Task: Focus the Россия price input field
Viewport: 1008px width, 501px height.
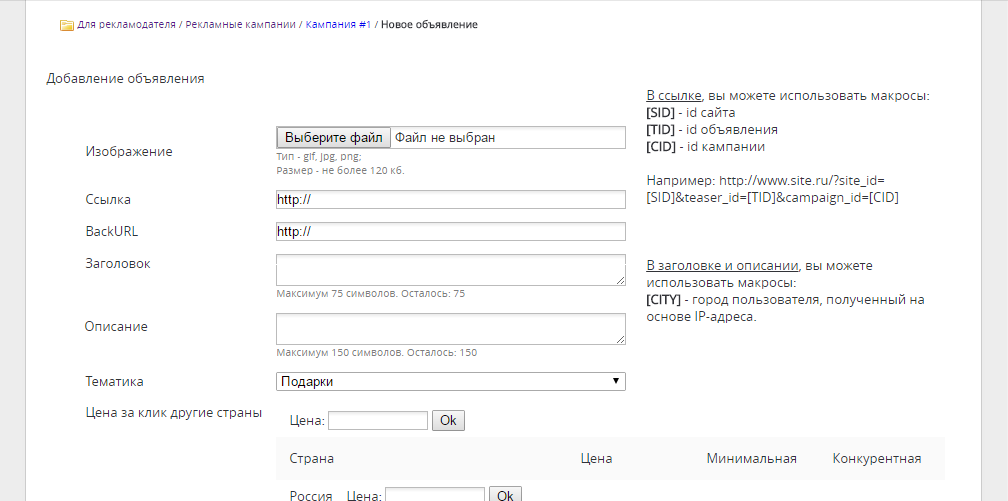Action: [435, 495]
